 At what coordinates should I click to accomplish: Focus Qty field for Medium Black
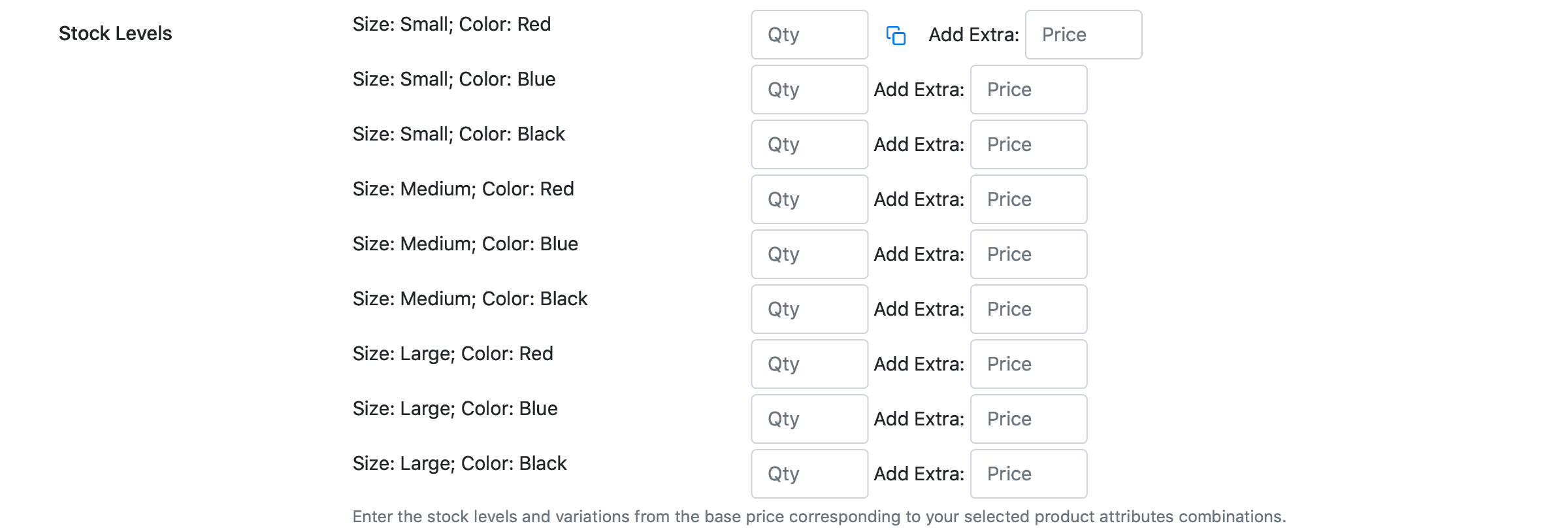coord(809,309)
